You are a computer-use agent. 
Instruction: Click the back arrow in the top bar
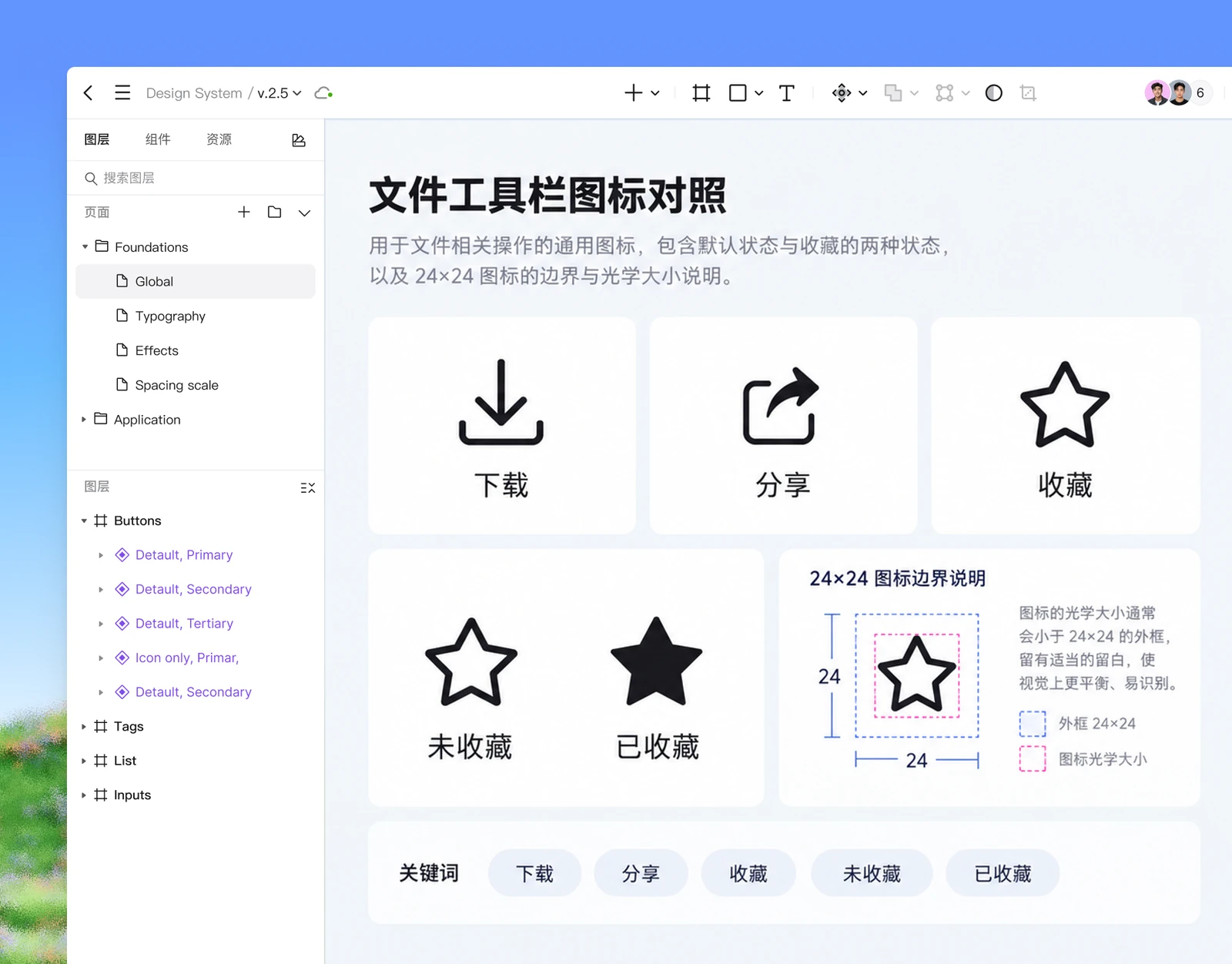tap(89, 93)
